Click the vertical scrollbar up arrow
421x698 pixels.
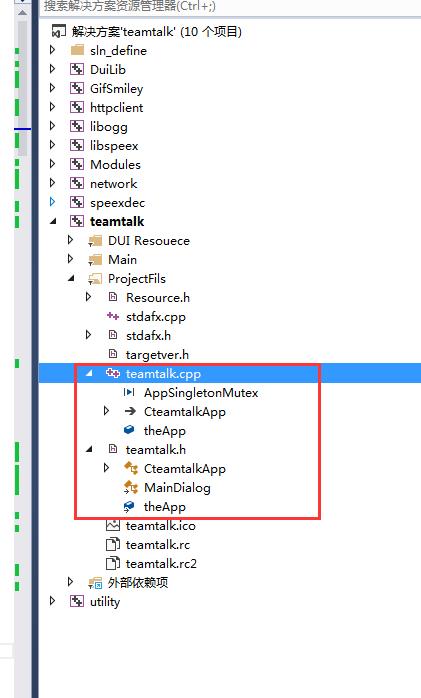click(x=22, y=13)
